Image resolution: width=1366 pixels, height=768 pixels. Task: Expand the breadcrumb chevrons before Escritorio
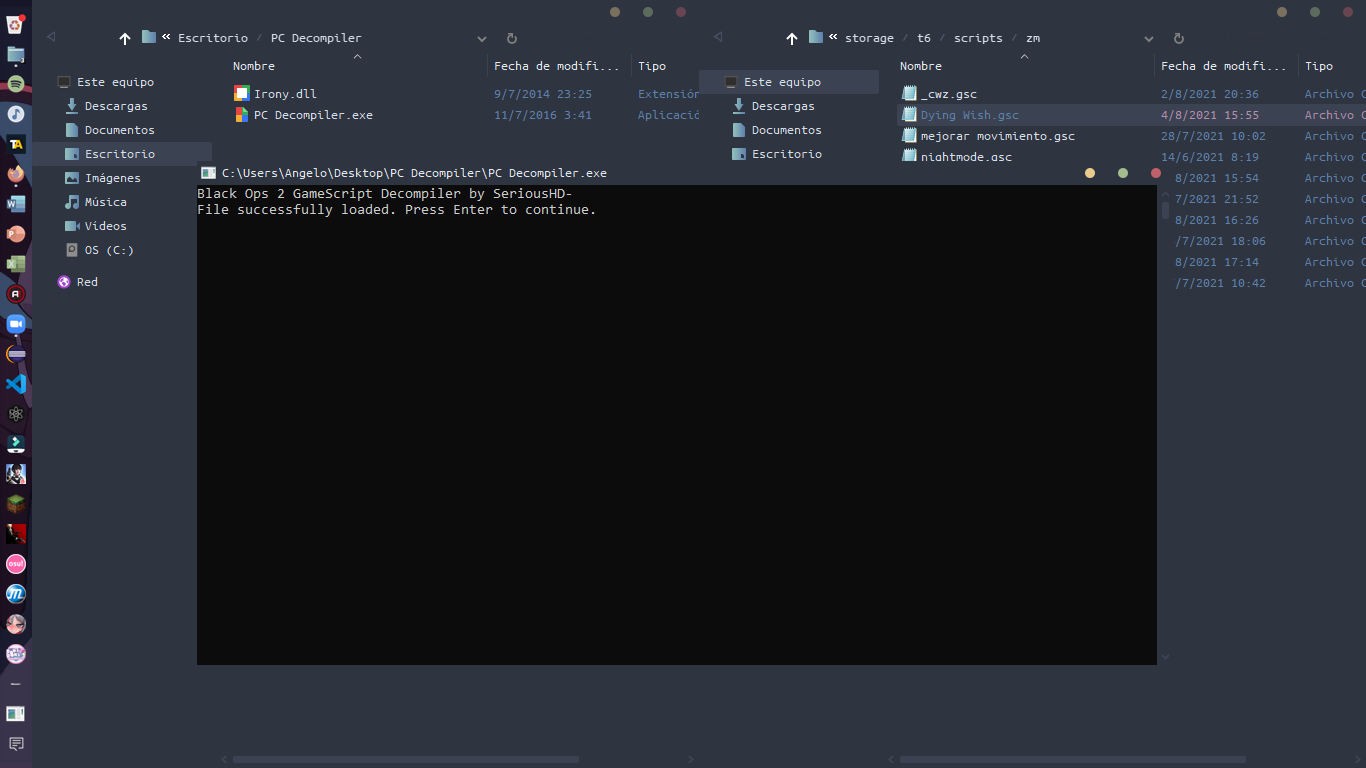click(x=166, y=37)
